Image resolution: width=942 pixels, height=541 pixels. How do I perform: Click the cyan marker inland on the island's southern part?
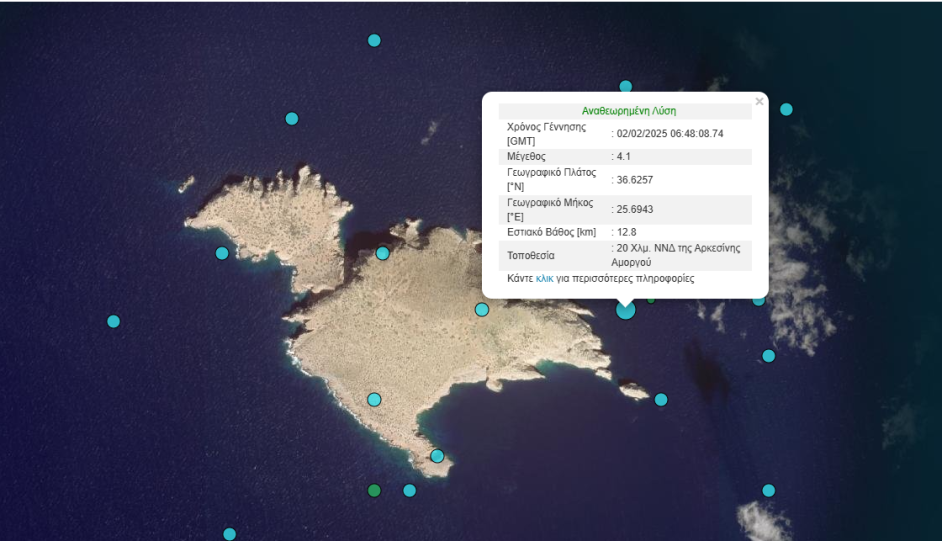tap(374, 399)
